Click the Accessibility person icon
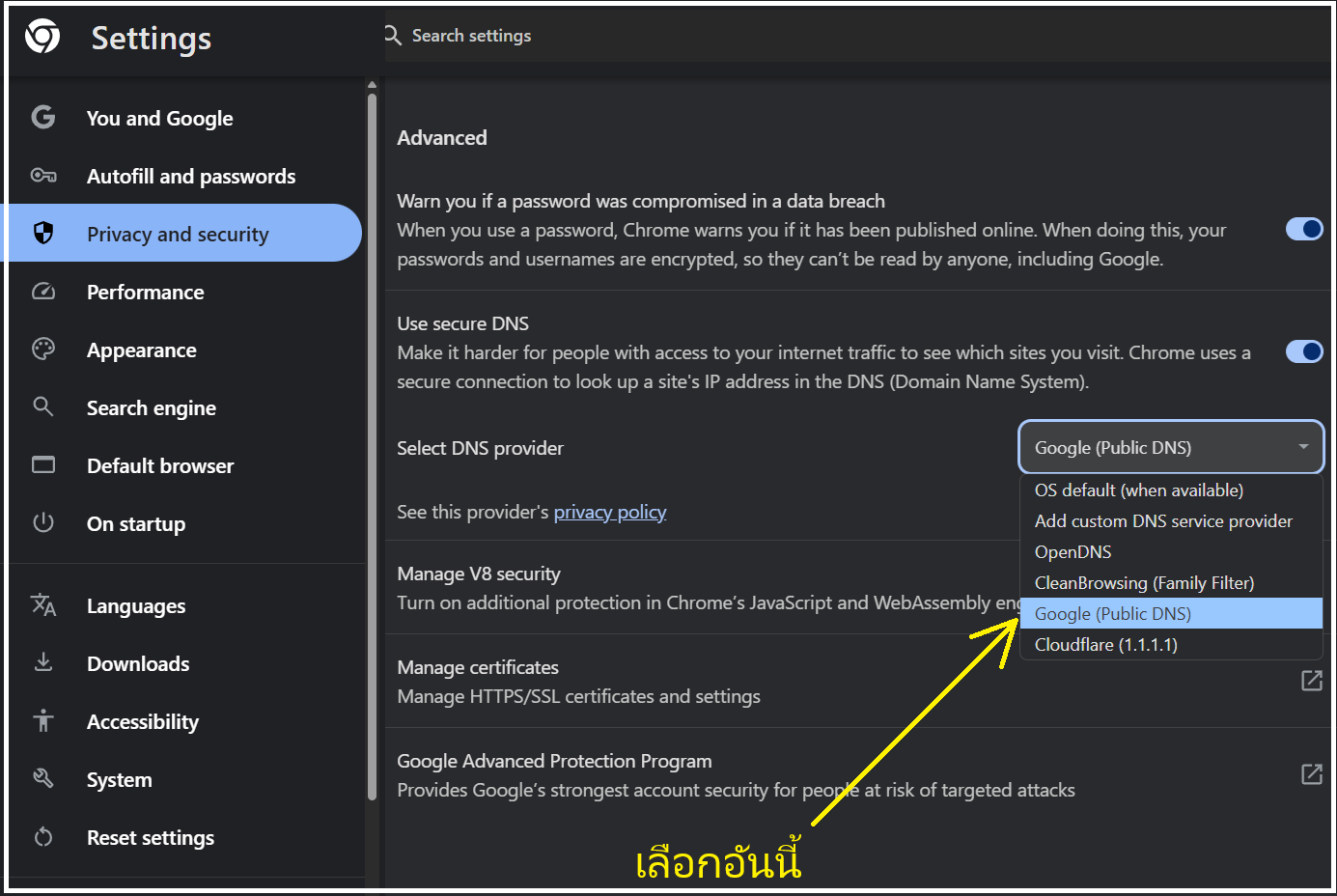The height and width of the screenshot is (896, 1337). coord(43,720)
